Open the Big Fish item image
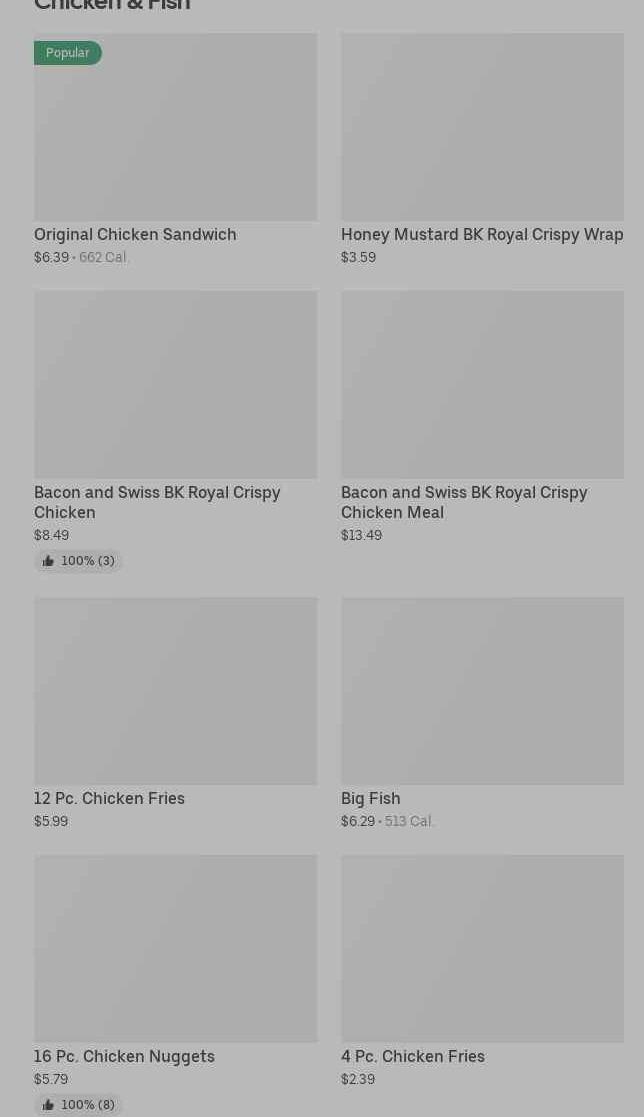Image resolution: width=644 pixels, height=1117 pixels. coord(482,691)
